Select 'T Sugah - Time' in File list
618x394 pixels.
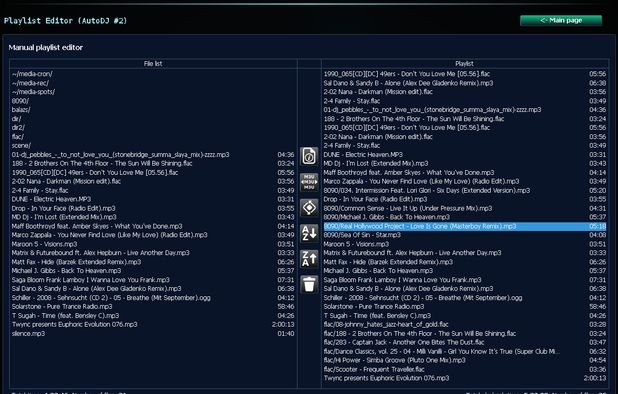(x=153, y=316)
